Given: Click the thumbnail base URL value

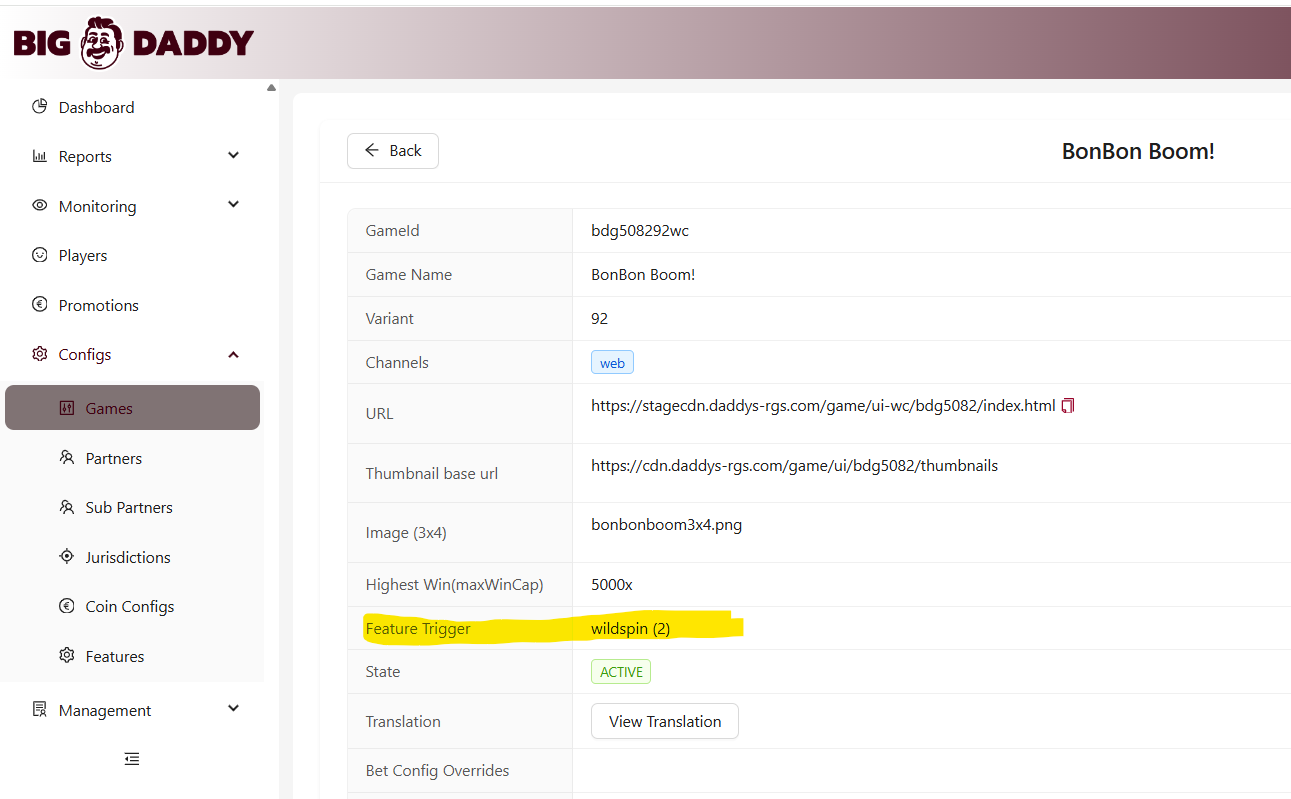Looking at the screenshot, I should [795, 465].
